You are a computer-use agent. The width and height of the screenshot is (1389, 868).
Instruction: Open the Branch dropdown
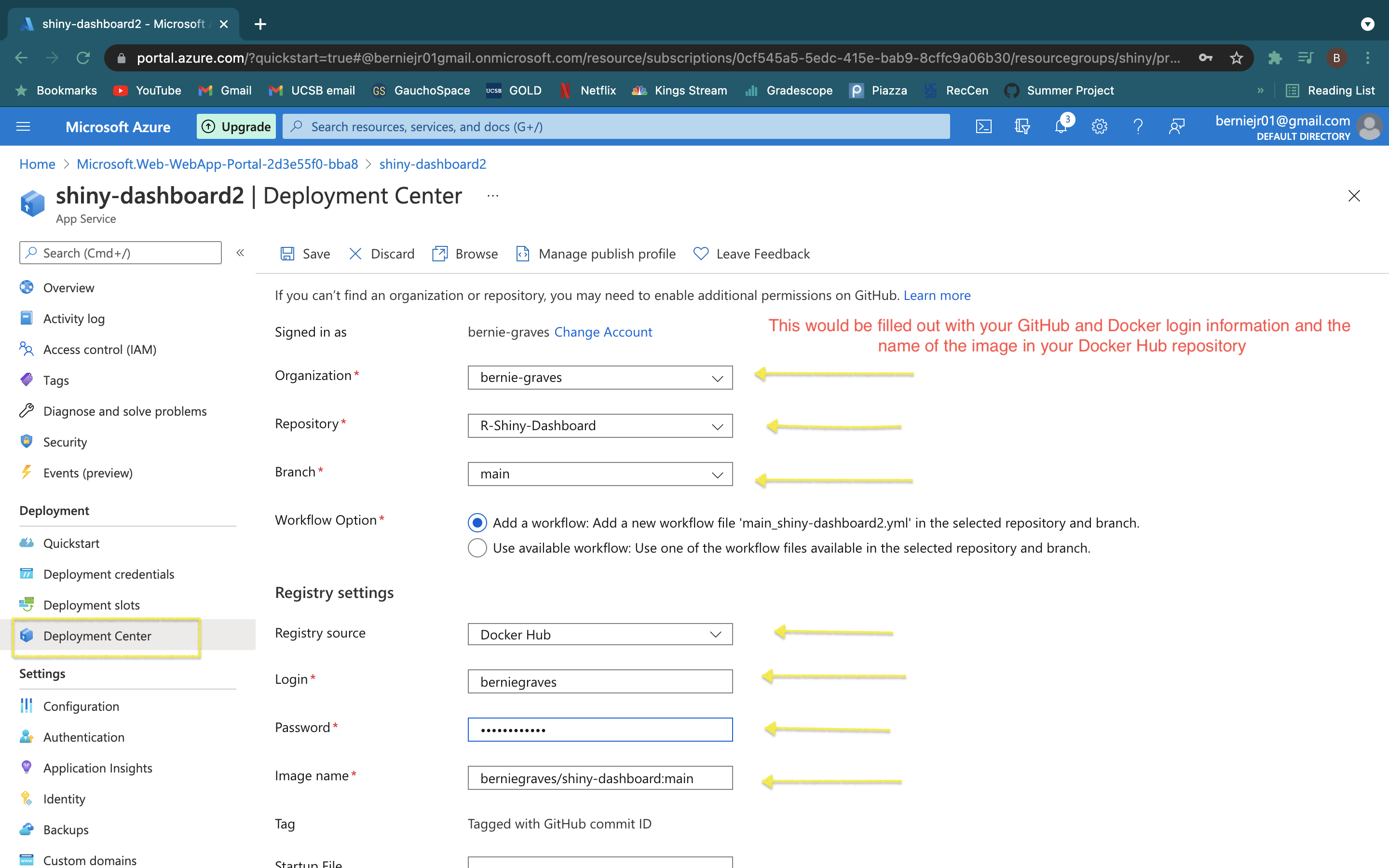600,474
